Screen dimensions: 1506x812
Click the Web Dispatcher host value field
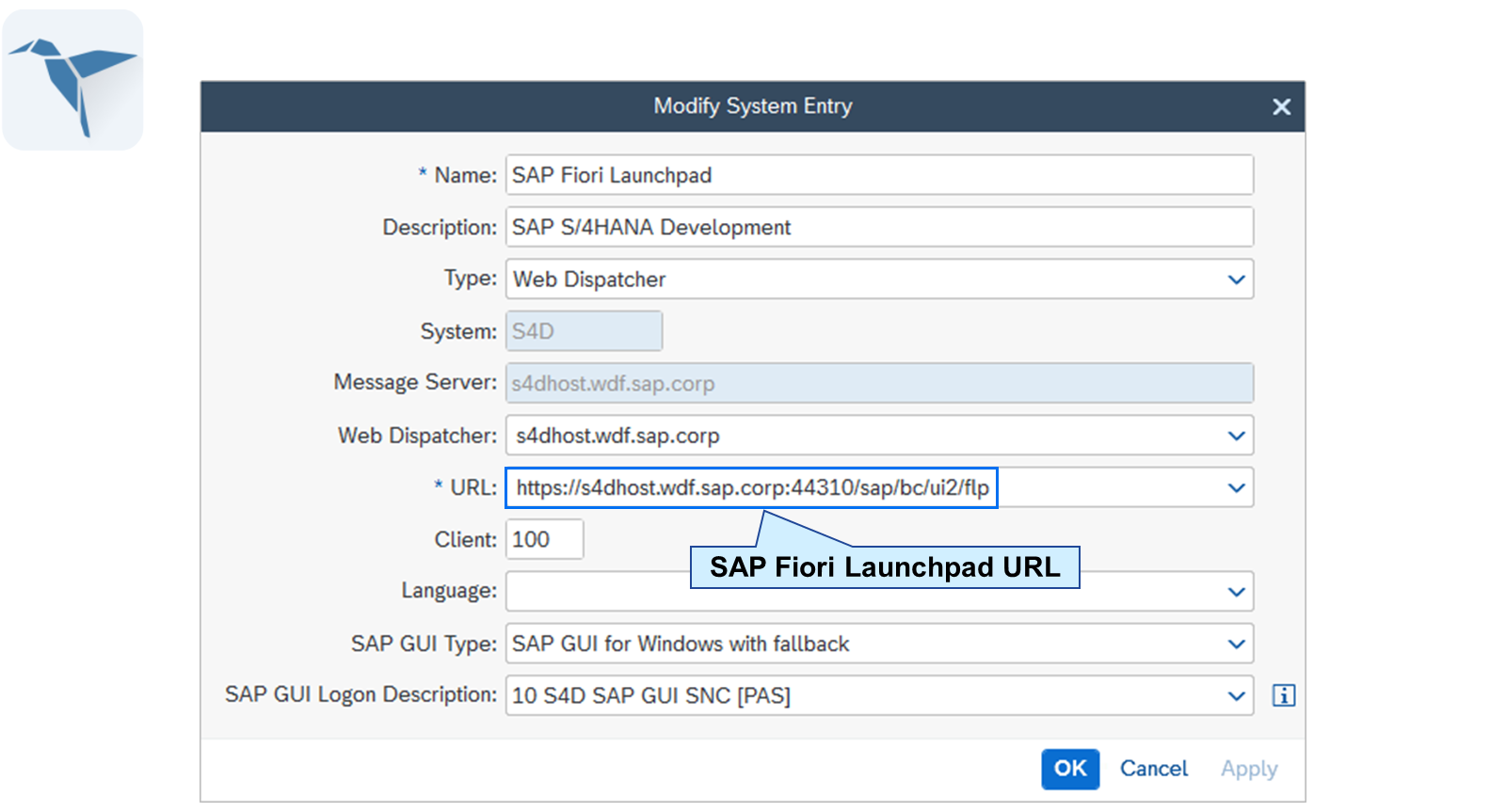[879, 436]
